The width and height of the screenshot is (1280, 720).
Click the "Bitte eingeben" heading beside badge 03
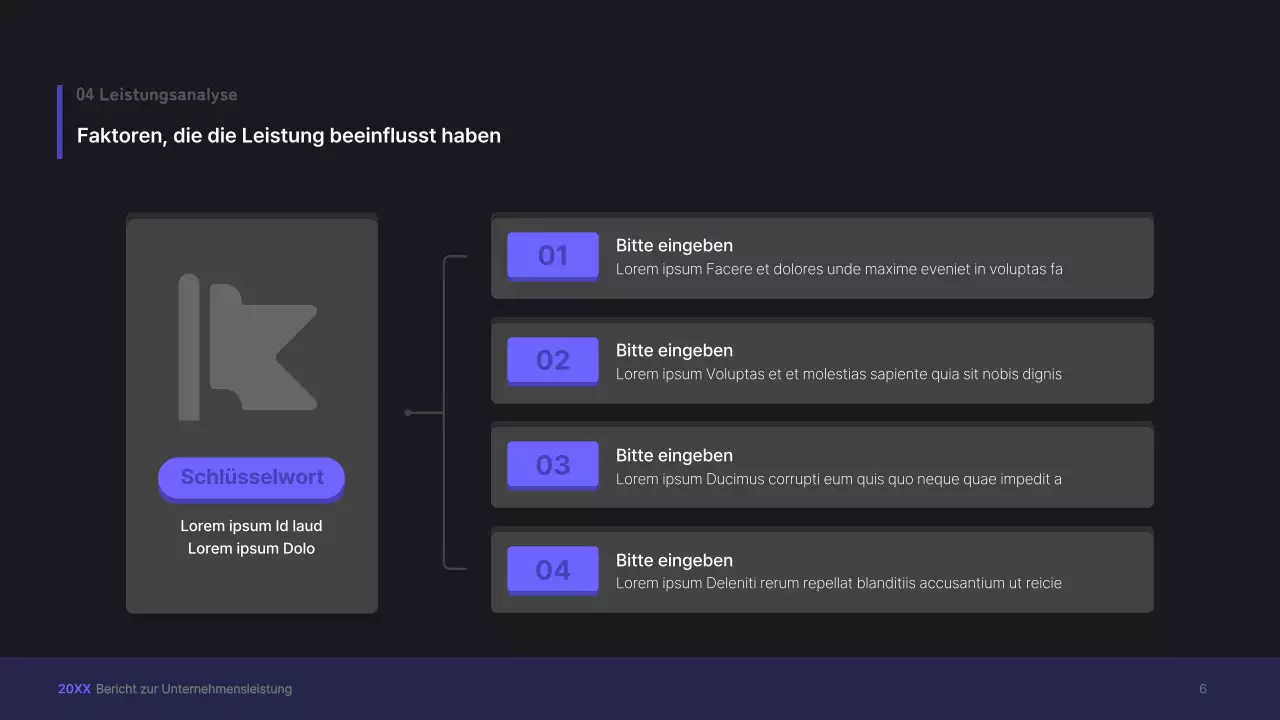674,456
